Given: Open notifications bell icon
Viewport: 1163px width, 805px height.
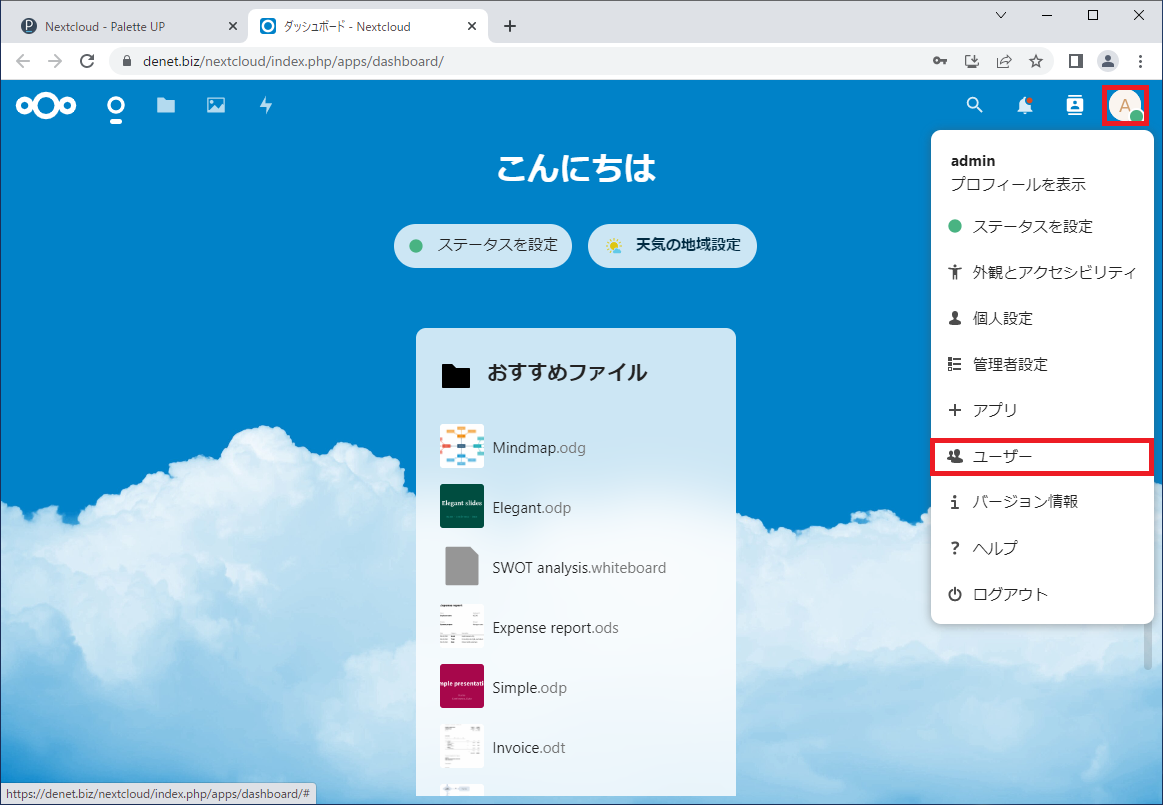Looking at the screenshot, I should 1025,105.
